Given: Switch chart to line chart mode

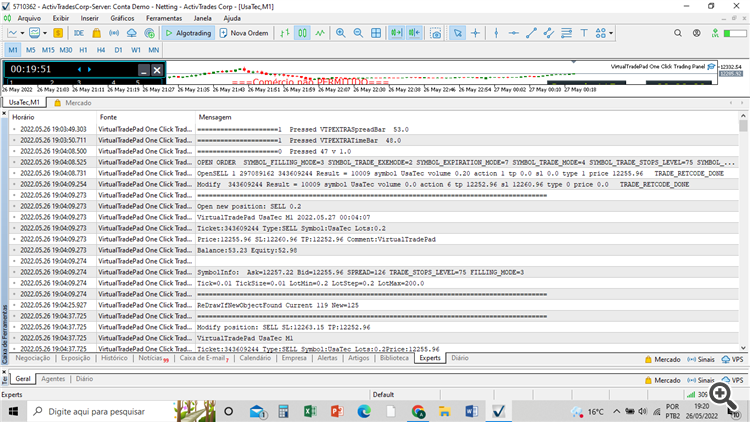Looking at the screenshot, I should 320,33.
